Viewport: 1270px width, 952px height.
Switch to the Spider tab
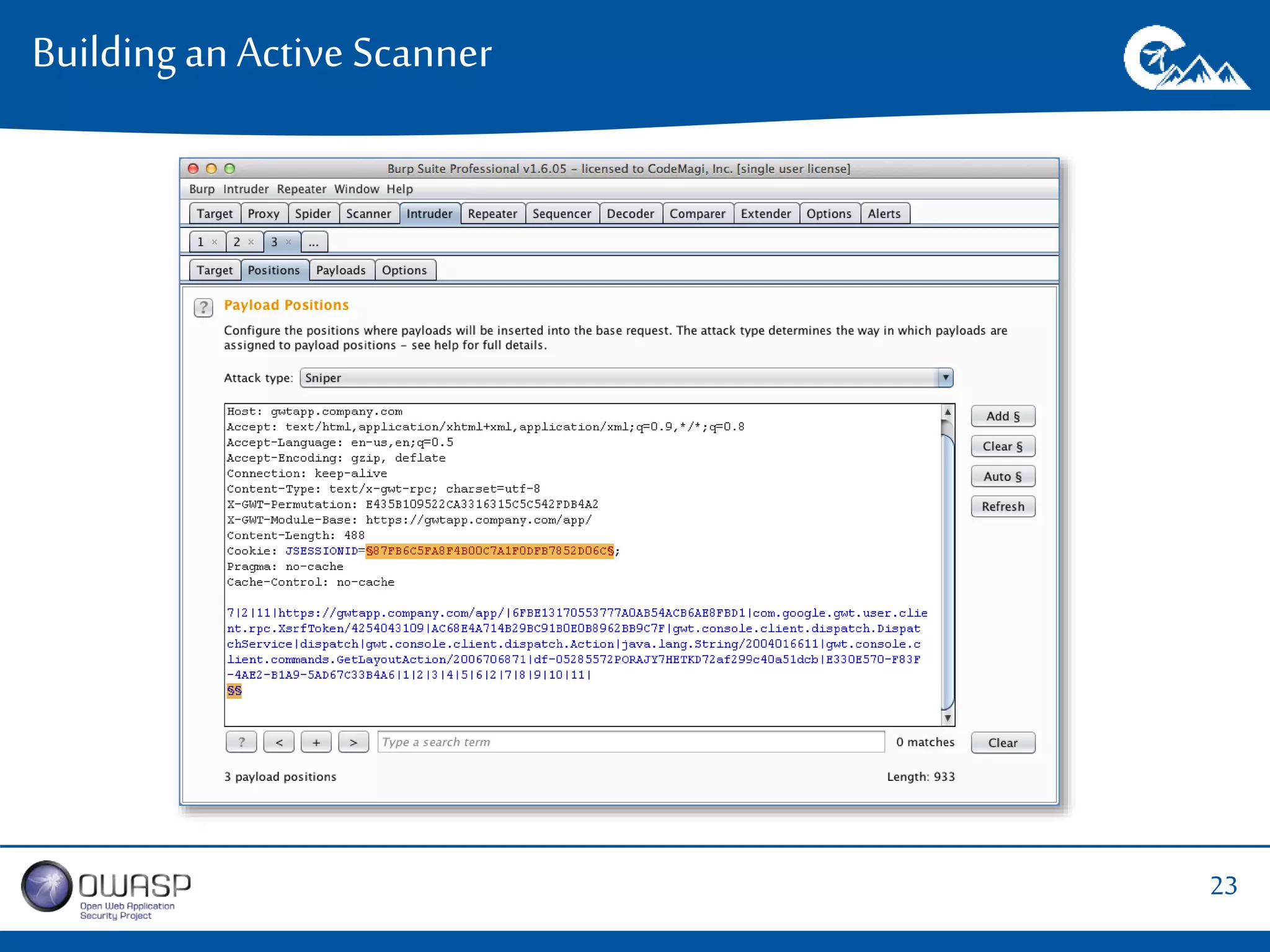tap(313, 214)
